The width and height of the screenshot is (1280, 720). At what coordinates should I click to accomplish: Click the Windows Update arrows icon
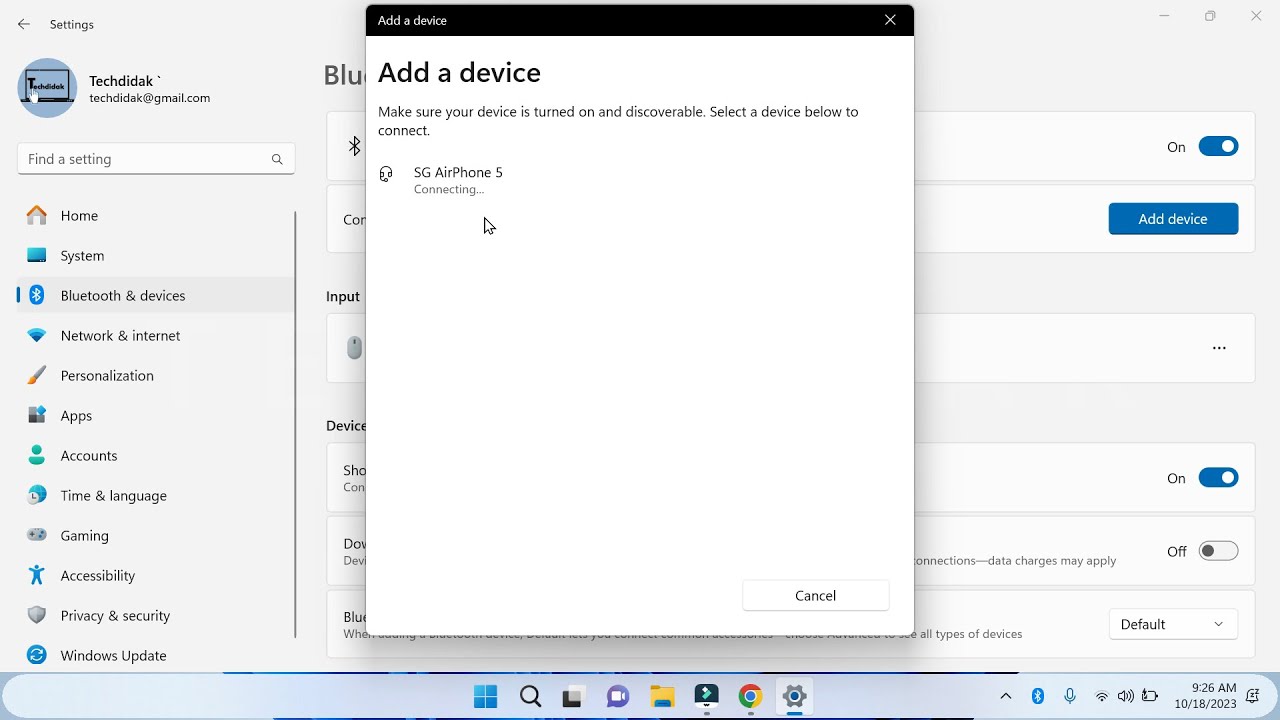37,655
